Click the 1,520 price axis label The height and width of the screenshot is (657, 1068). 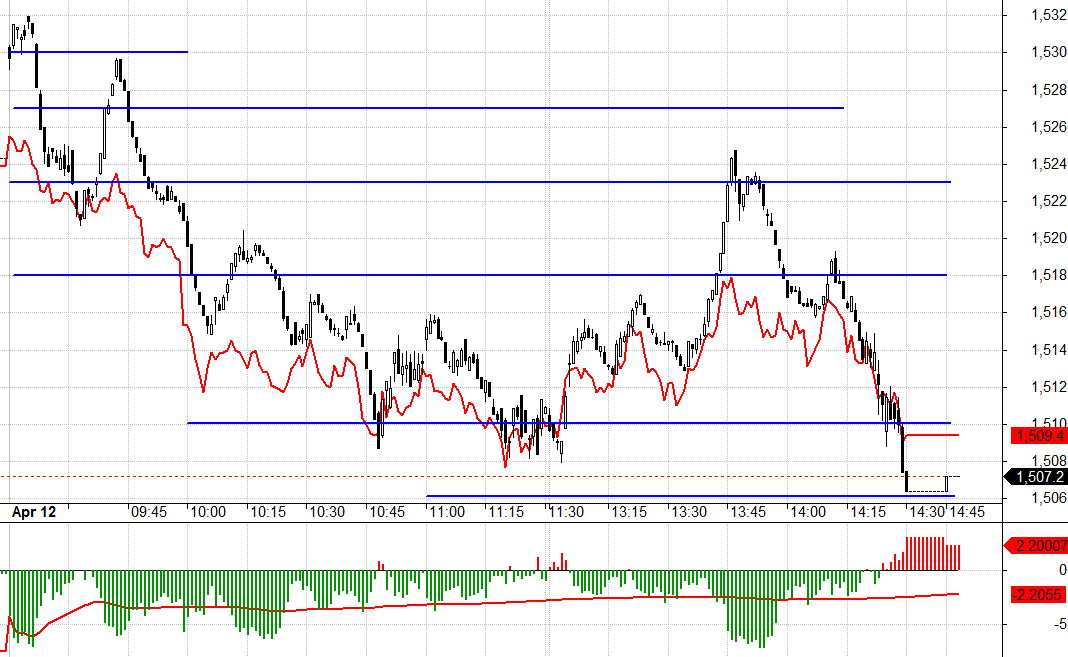[x=1047, y=238]
